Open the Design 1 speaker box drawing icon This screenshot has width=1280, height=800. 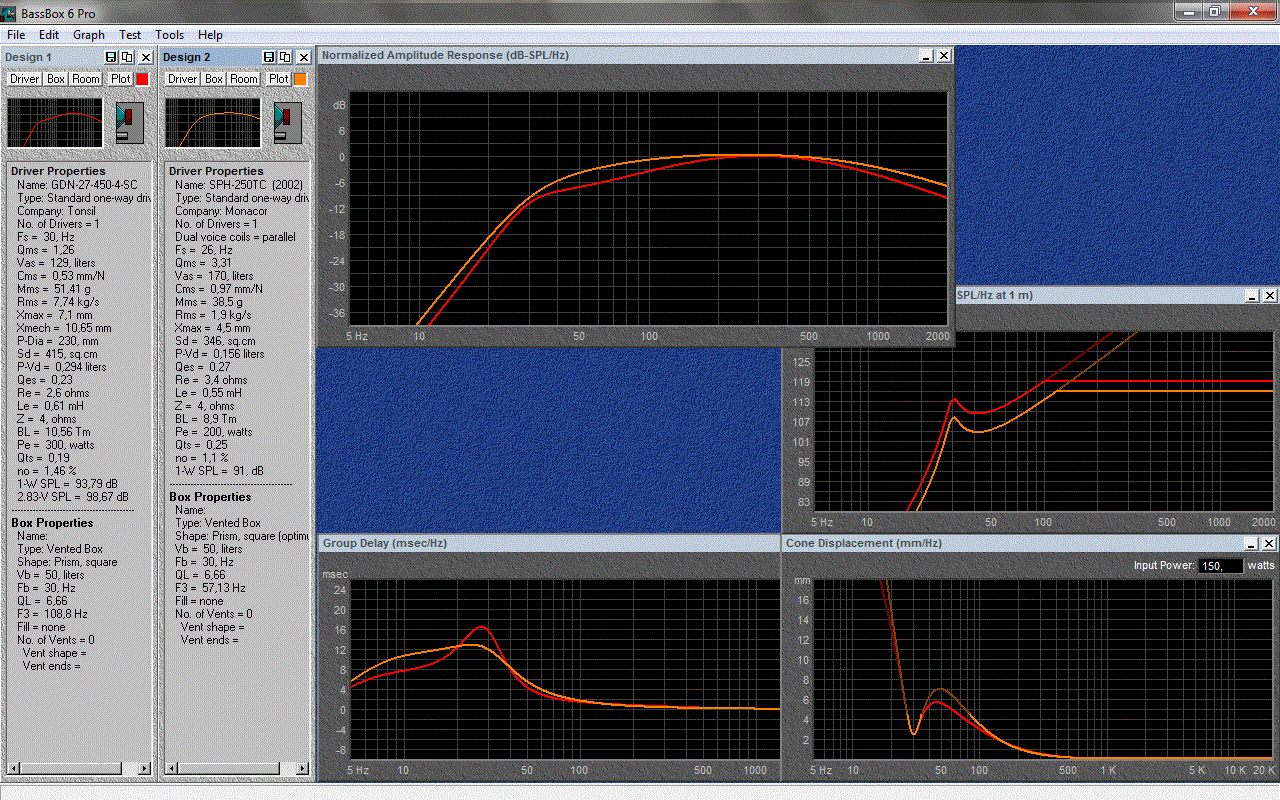tap(130, 122)
